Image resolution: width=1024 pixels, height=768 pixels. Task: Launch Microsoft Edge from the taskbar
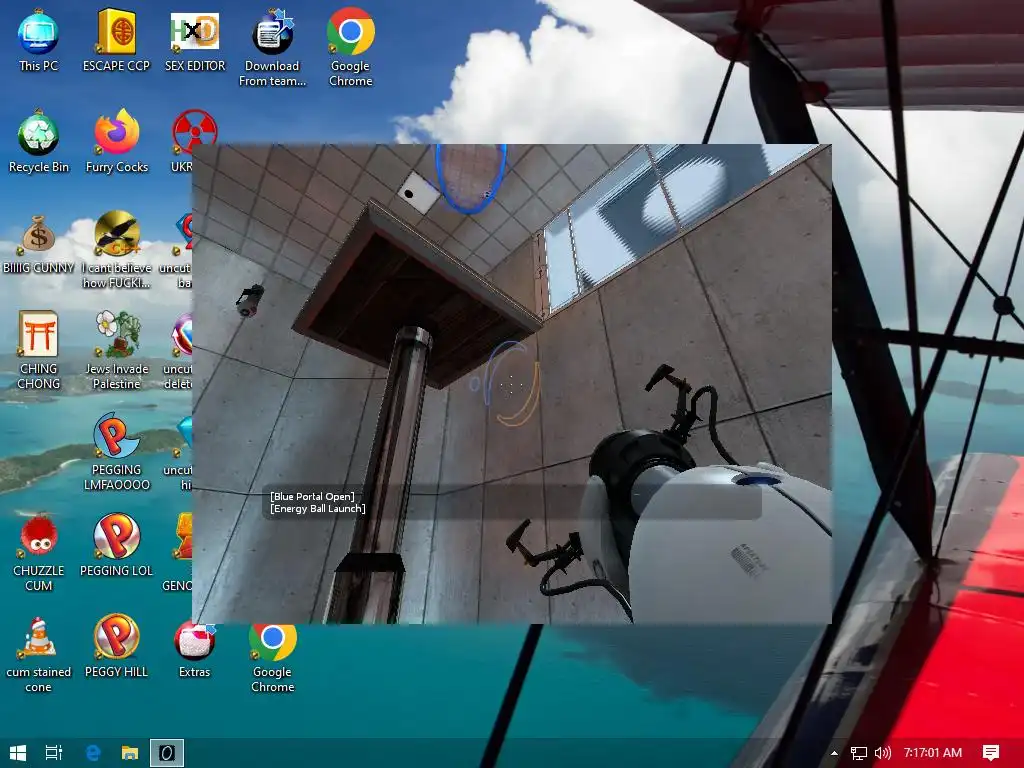[93, 753]
